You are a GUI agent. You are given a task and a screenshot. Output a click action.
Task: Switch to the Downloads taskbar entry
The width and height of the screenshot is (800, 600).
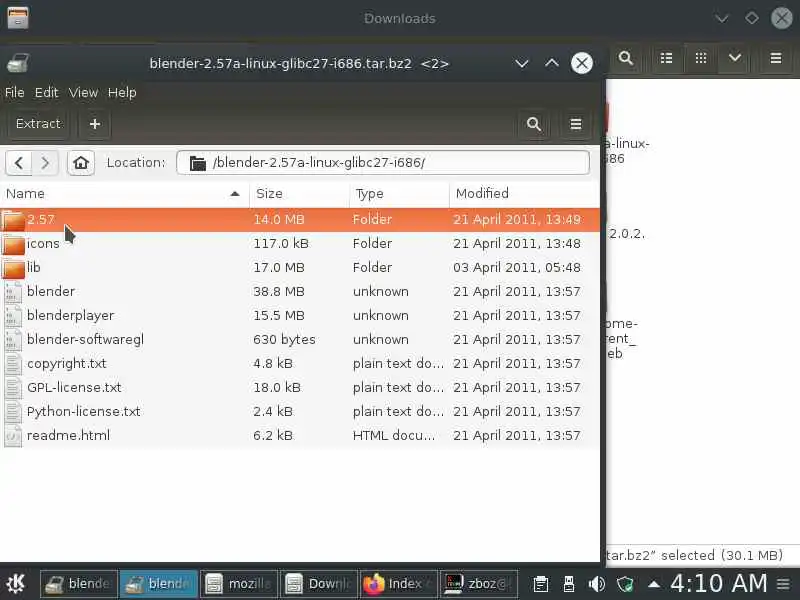(319, 584)
